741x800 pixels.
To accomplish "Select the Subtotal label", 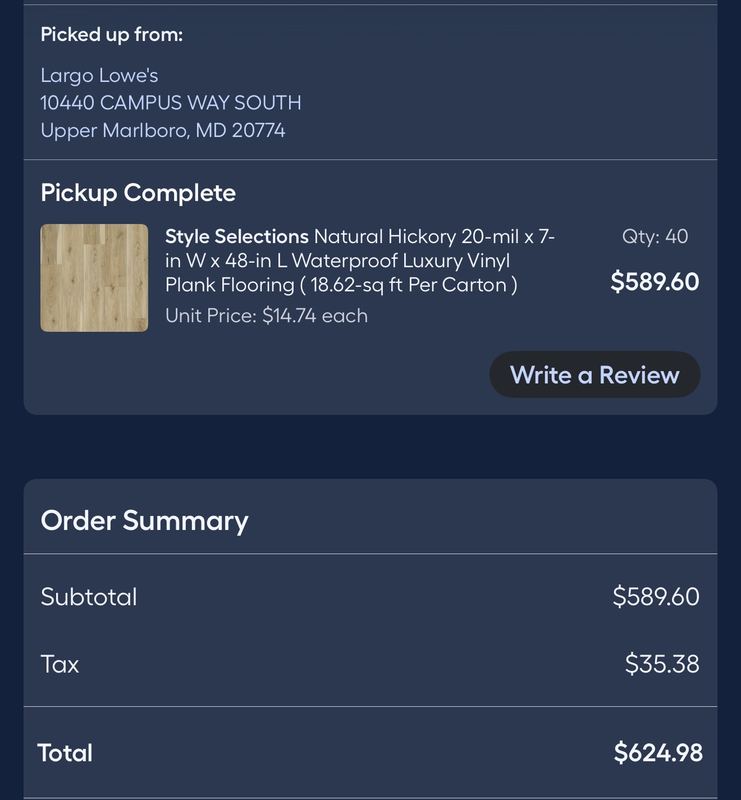I will coord(89,597).
